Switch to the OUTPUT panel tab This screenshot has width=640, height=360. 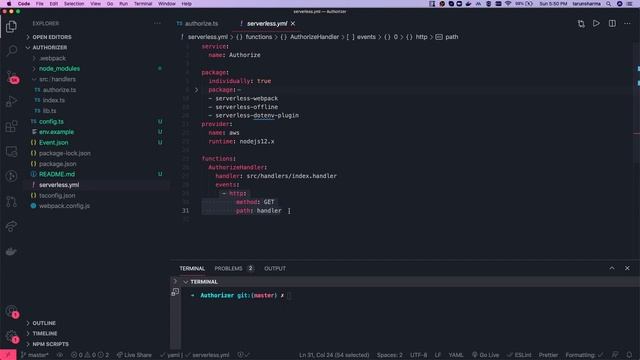(275, 269)
